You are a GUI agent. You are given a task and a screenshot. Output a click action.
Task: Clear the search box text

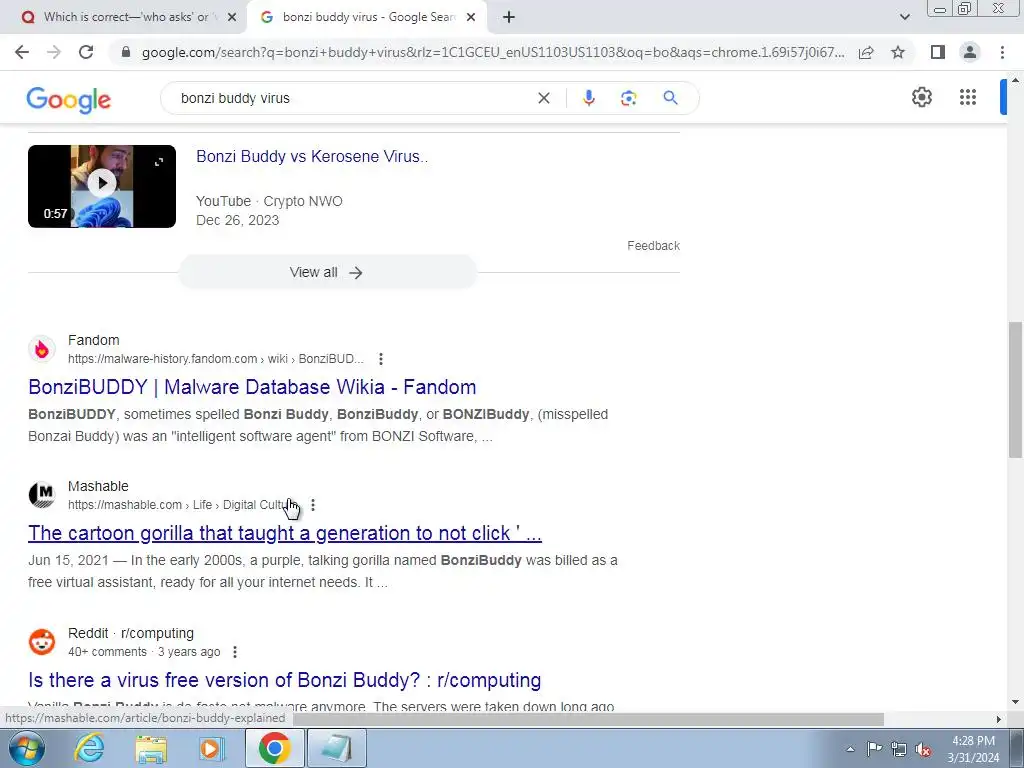[543, 98]
